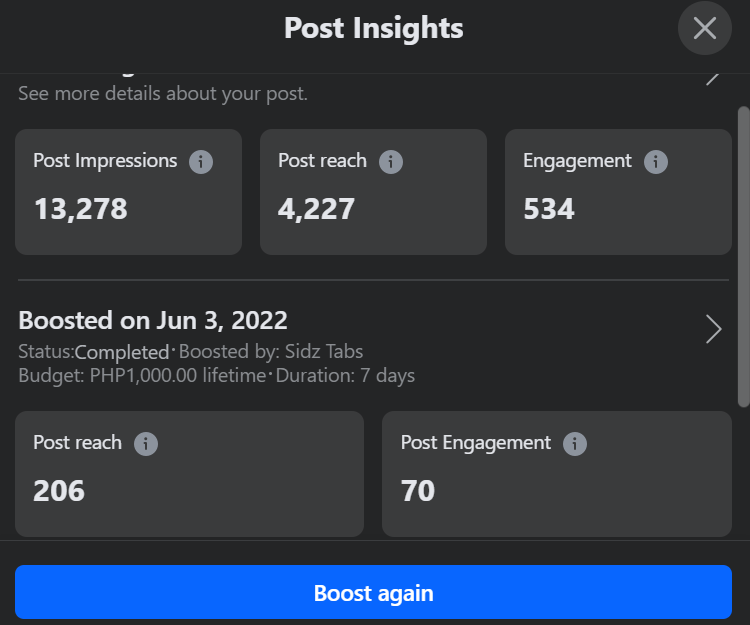This screenshot has width=750, height=625.
Task: Click 'See more details about your post' text
Action: pyautogui.click(x=163, y=94)
